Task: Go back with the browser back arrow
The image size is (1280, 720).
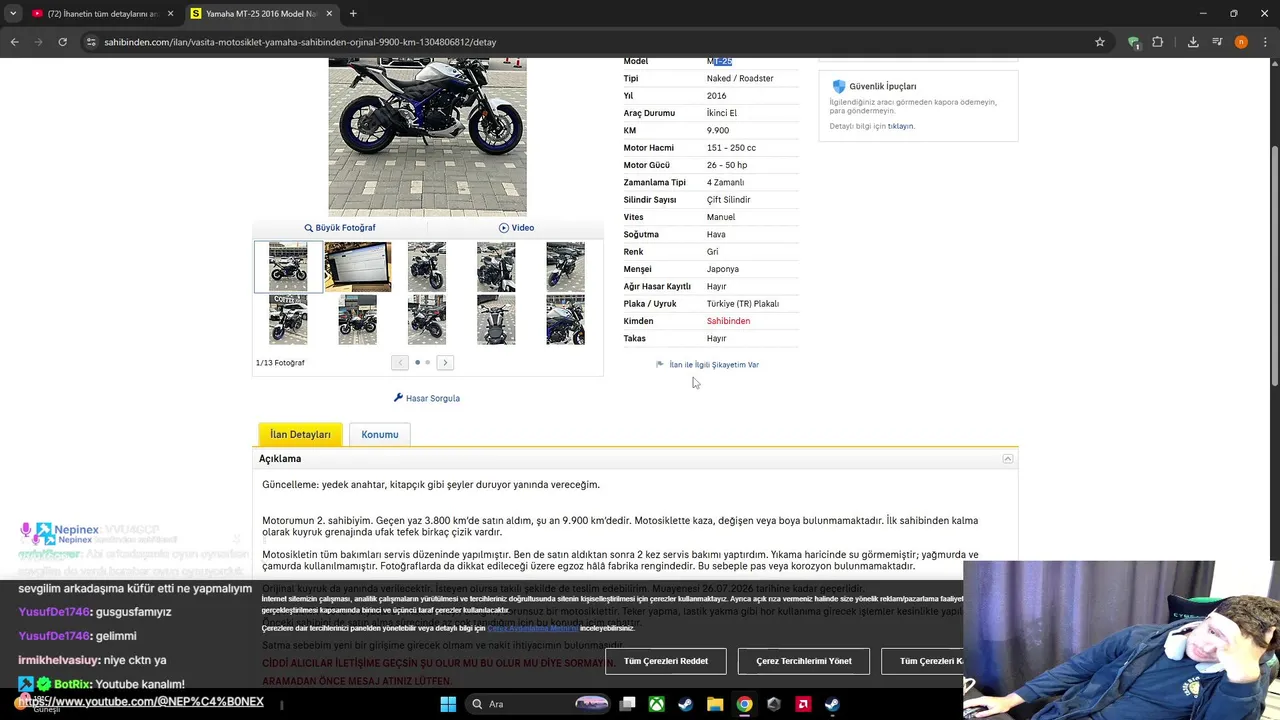Action: pos(14,42)
